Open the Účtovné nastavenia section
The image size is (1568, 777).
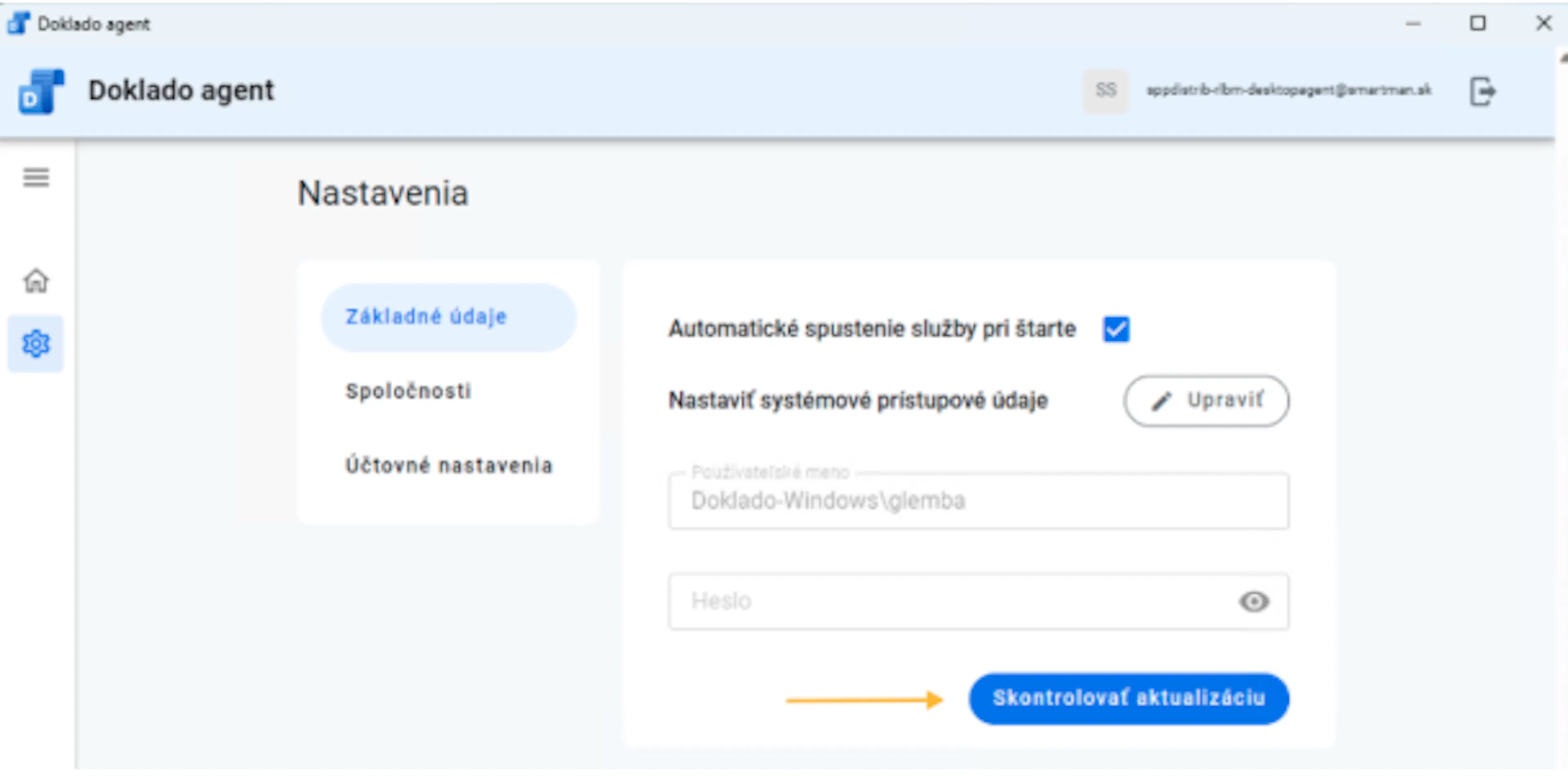point(449,466)
